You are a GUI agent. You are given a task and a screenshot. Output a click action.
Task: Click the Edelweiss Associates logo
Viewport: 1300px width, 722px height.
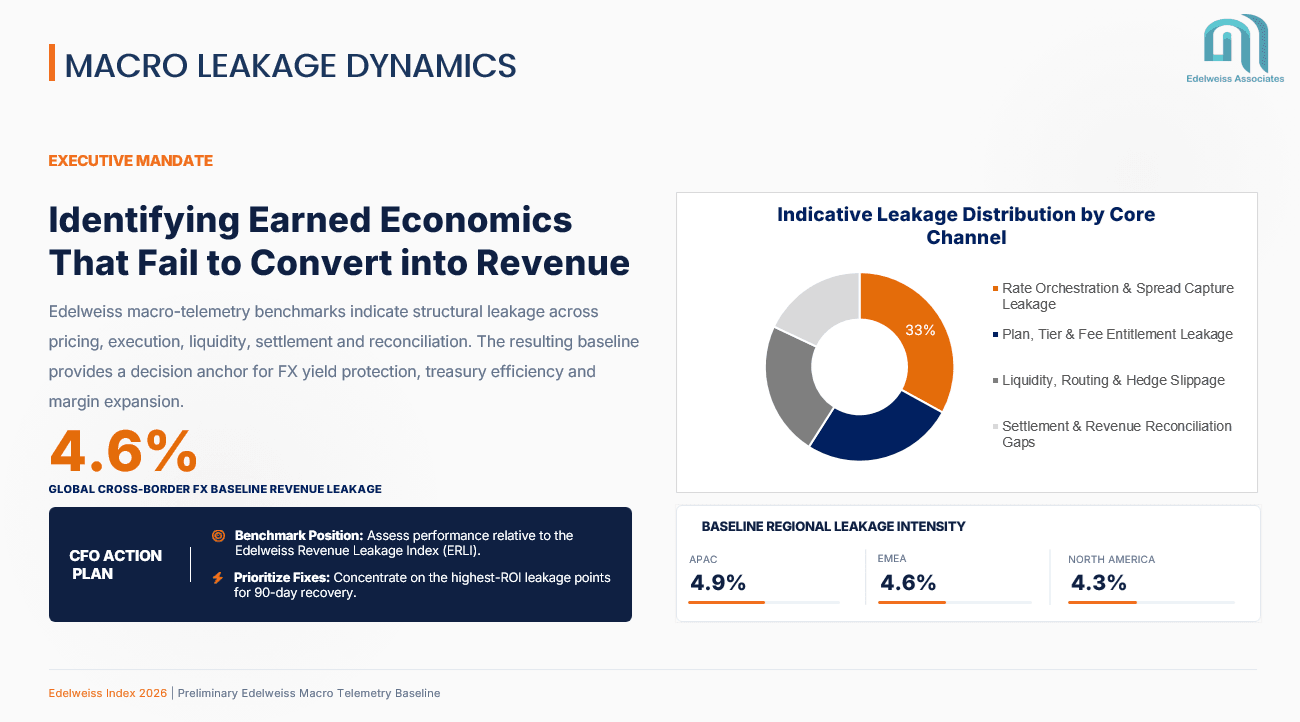tap(1235, 49)
